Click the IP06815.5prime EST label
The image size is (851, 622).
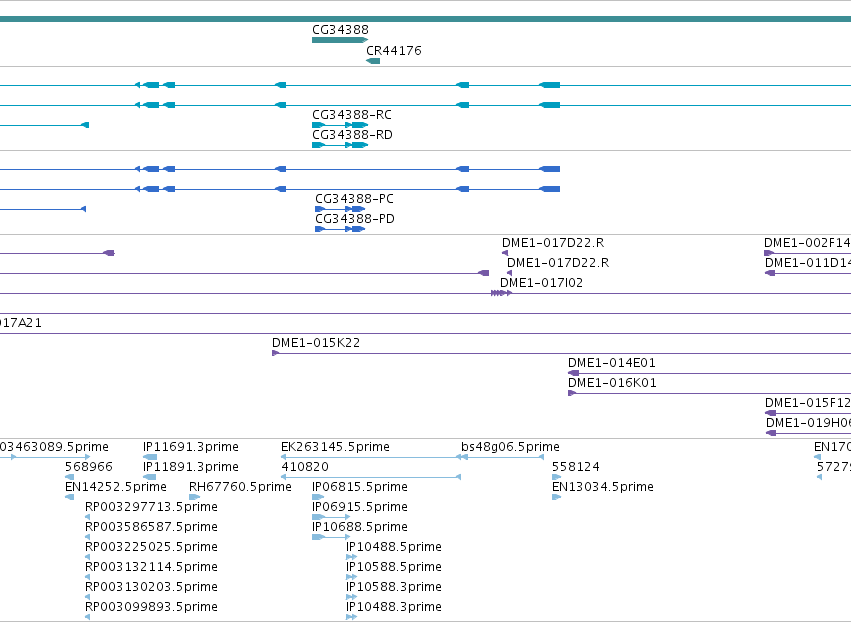point(360,487)
